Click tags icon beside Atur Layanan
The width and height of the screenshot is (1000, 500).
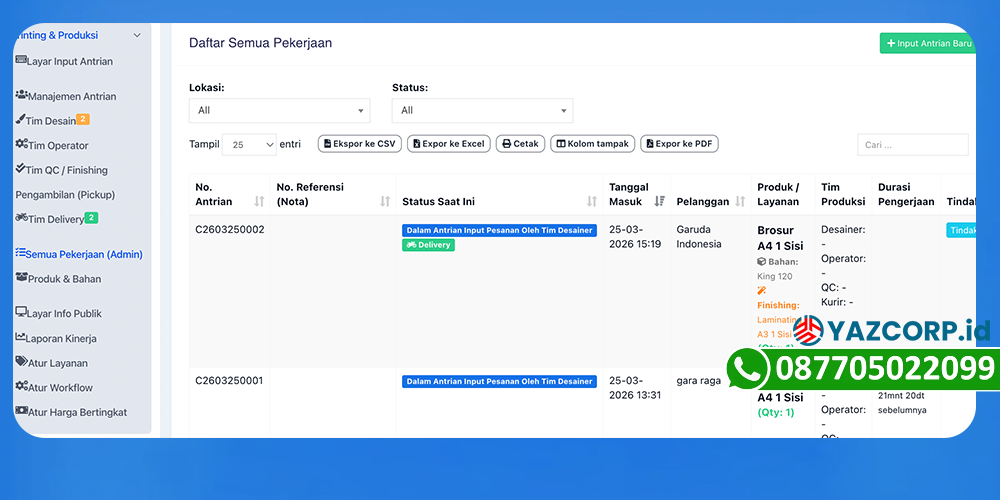point(22,362)
